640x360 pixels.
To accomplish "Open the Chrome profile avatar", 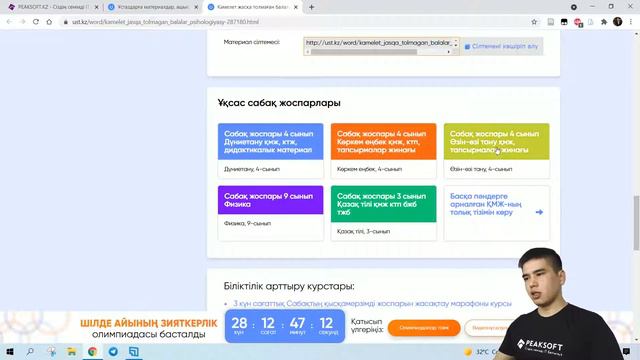I will [x=618, y=22].
